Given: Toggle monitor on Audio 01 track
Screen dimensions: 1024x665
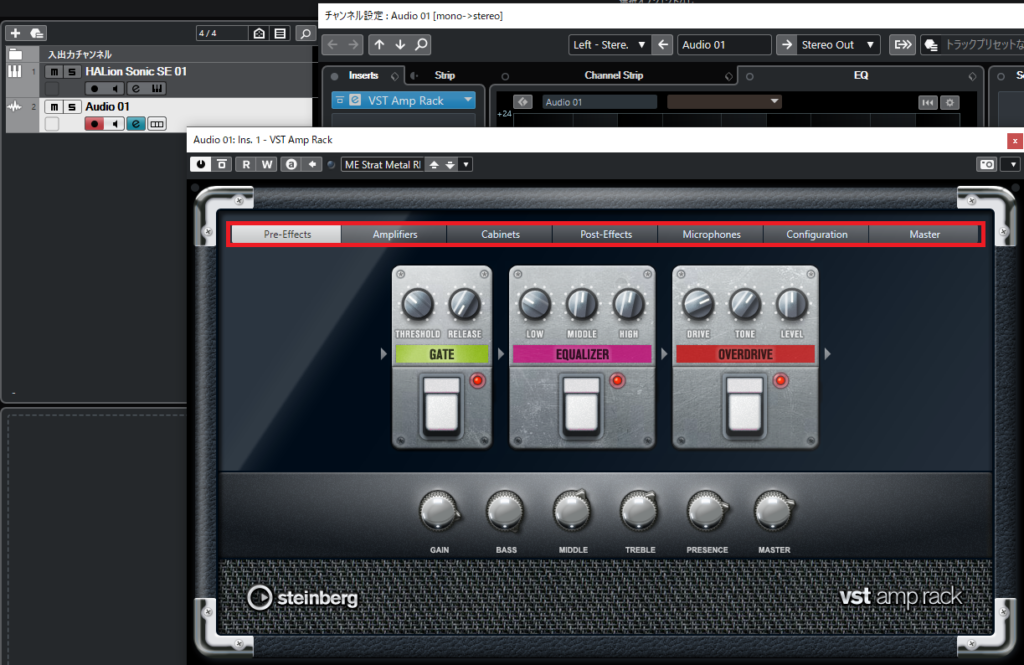Looking at the screenshot, I should pyautogui.click(x=115, y=124).
